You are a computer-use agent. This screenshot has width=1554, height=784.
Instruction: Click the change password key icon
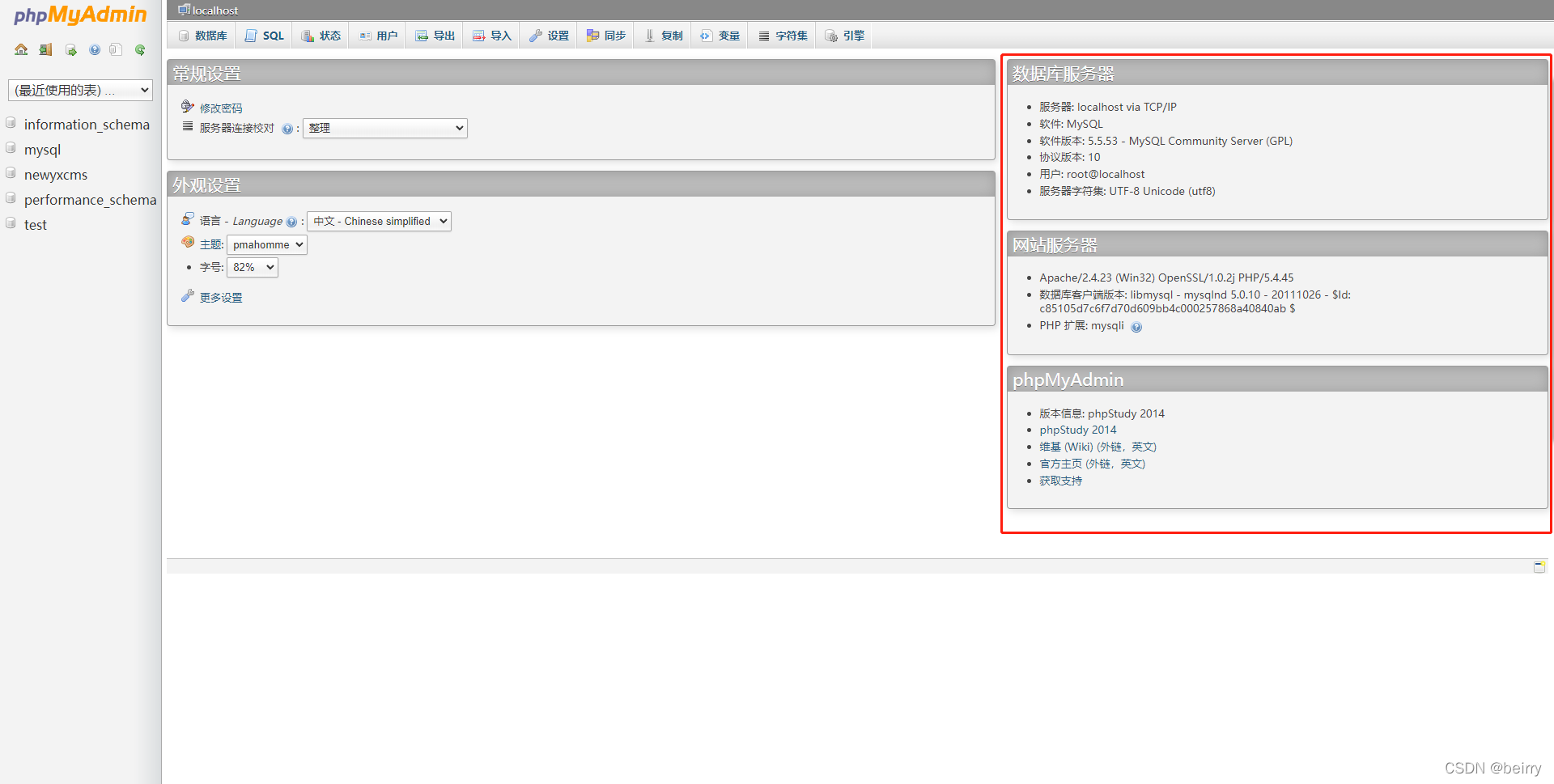click(188, 106)
